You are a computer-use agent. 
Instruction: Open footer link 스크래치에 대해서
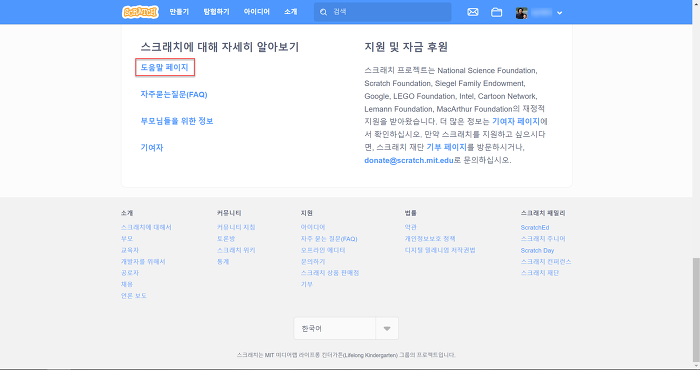click(x=146, y=228)
